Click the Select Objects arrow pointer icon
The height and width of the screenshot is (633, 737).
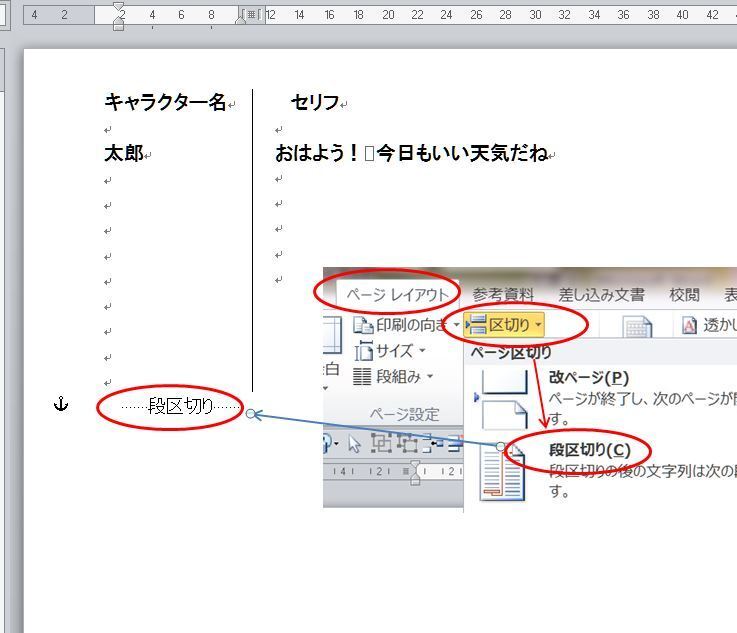pyautogui.click(x=354, y=444)
